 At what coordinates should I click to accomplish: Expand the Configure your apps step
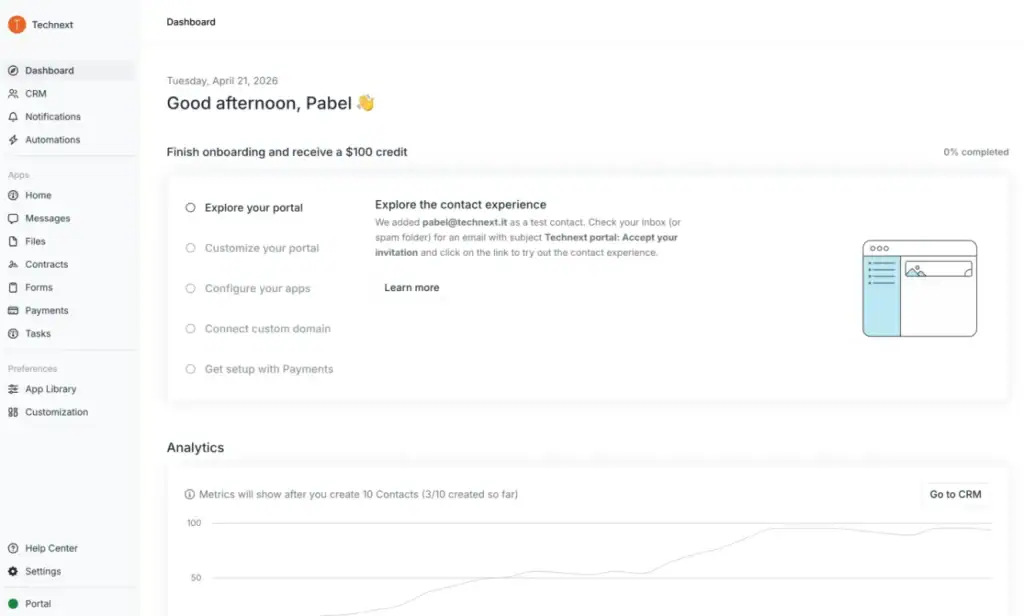190,287
